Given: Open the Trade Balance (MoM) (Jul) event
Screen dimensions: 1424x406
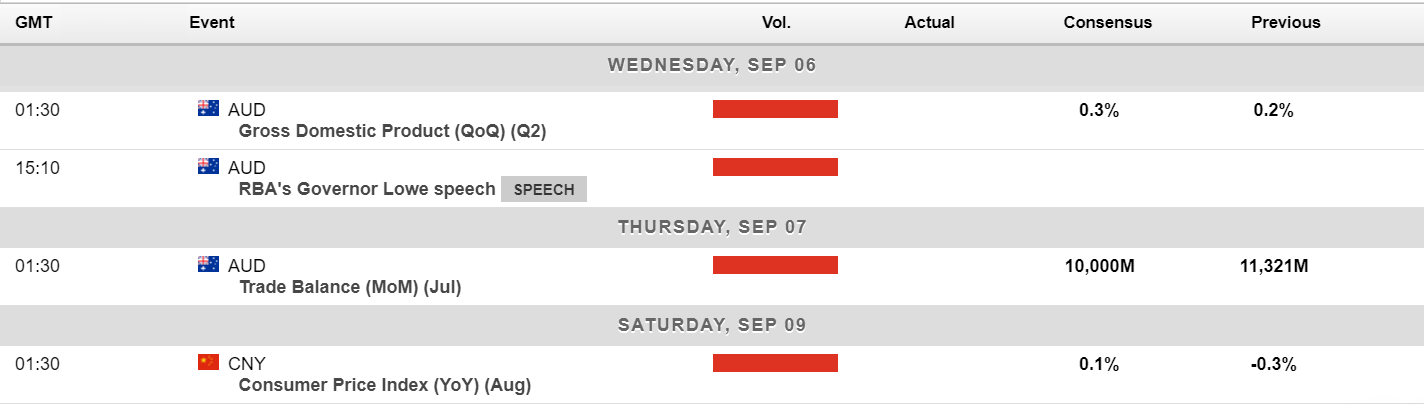Looking at the screenshot, I should [350, 287].
